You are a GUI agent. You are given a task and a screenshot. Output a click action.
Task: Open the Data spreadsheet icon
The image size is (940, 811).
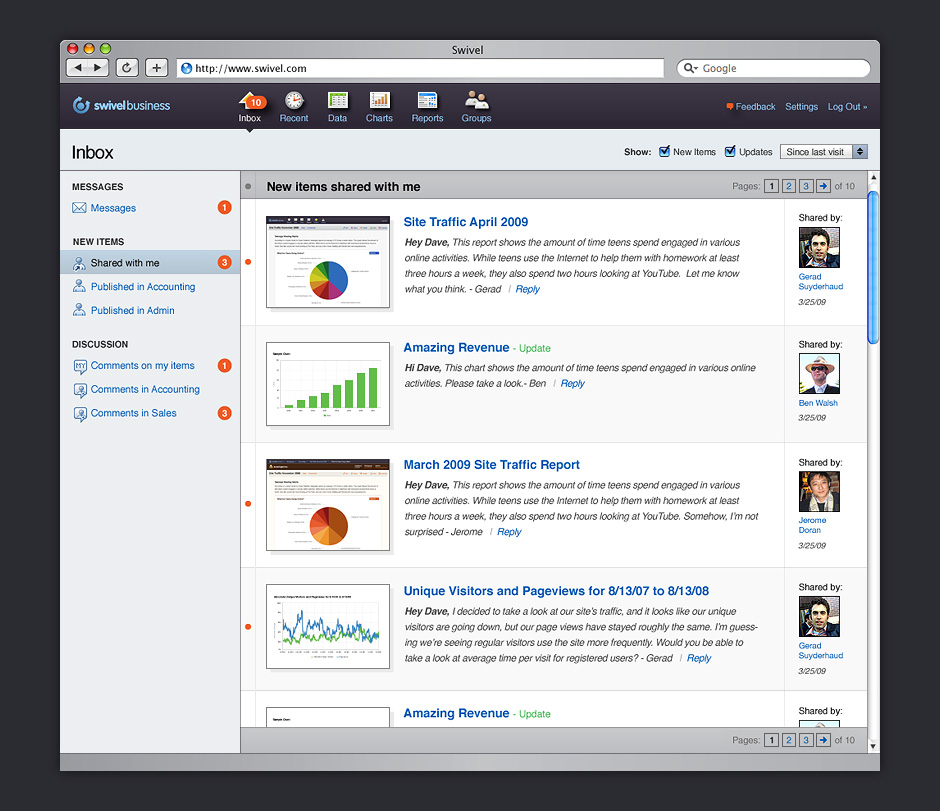[337, 101]
